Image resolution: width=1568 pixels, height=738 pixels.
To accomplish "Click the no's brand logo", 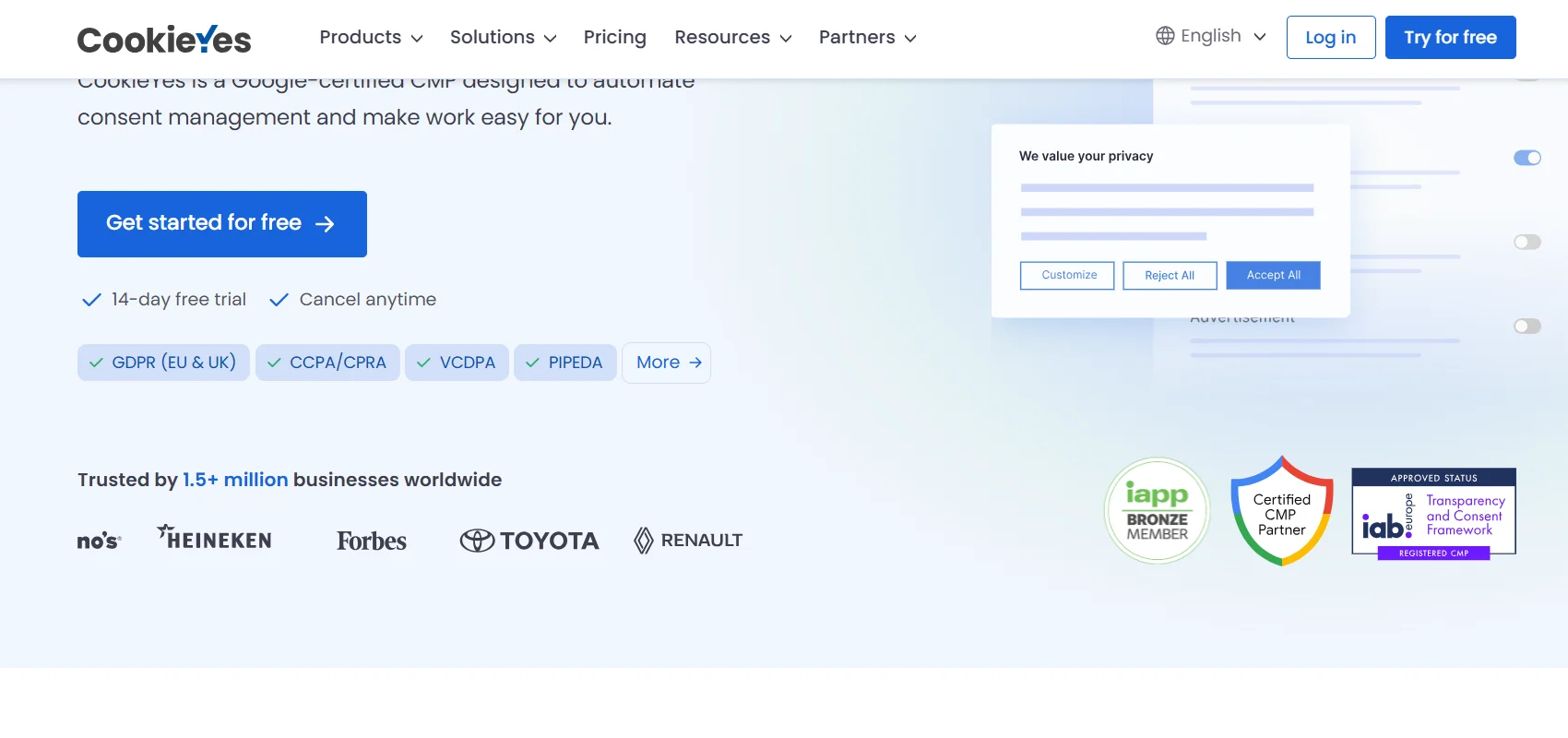I will coord(99,541).
